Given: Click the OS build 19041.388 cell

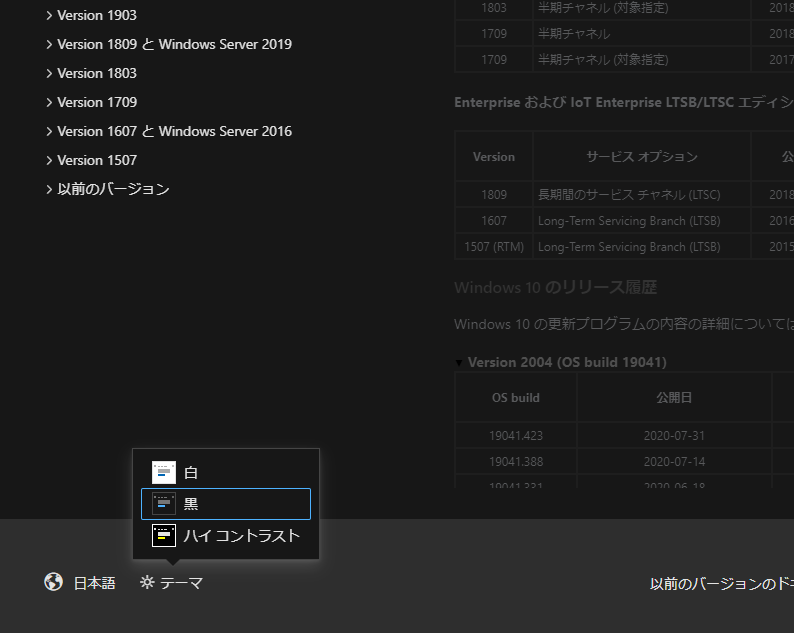Looking at the screenshot, I should [x=515, y=462].
